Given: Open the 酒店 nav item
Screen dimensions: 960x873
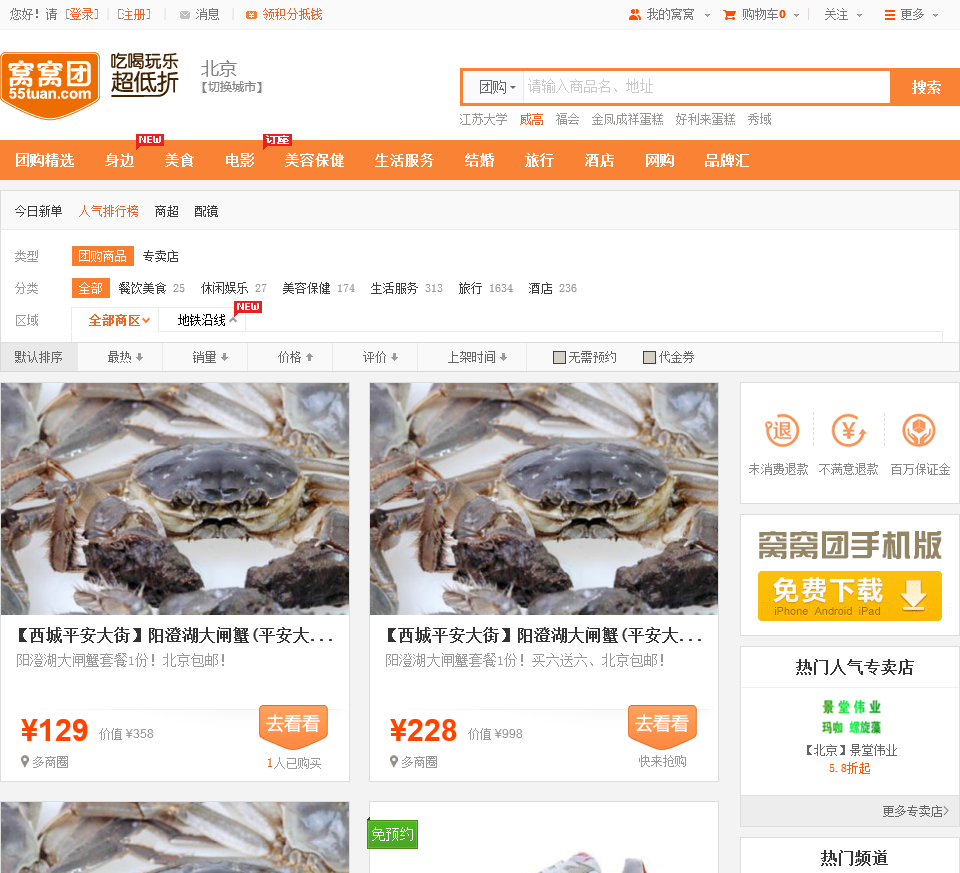Looking at the screenshot, I should click(599, 160).
